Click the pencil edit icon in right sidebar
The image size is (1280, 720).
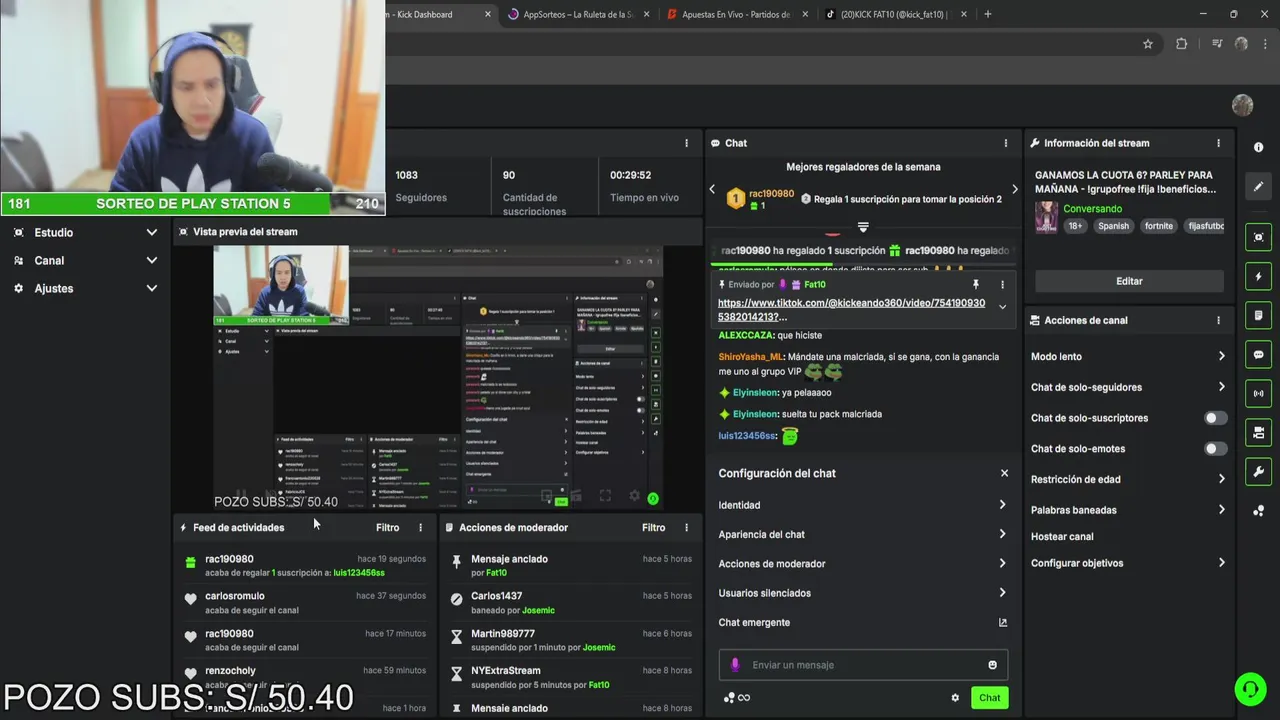pos(1258,186)
